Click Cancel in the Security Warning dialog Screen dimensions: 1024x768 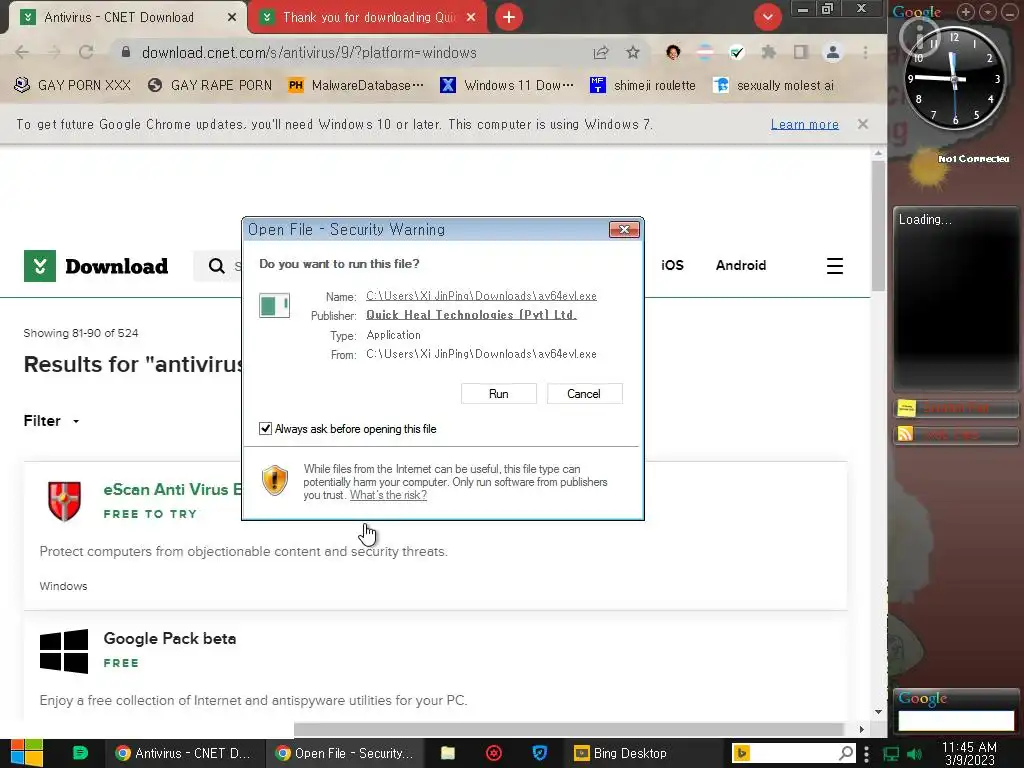[584, 394]
